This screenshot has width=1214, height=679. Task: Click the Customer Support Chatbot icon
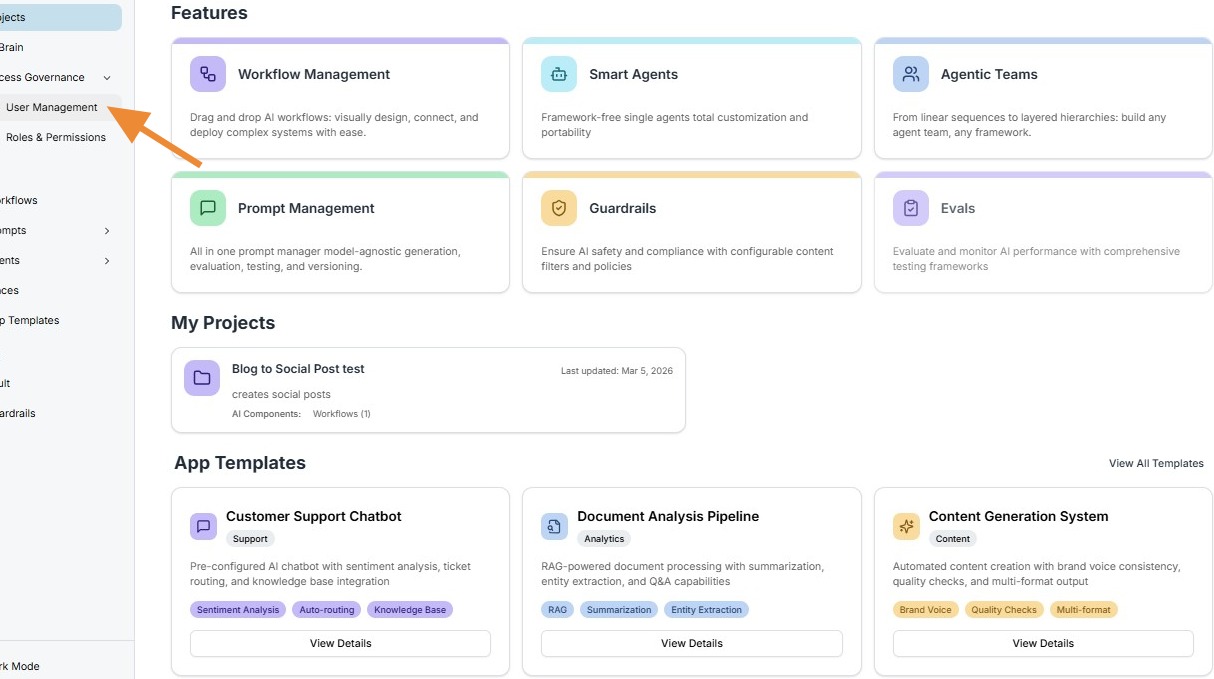coord(203,526)
